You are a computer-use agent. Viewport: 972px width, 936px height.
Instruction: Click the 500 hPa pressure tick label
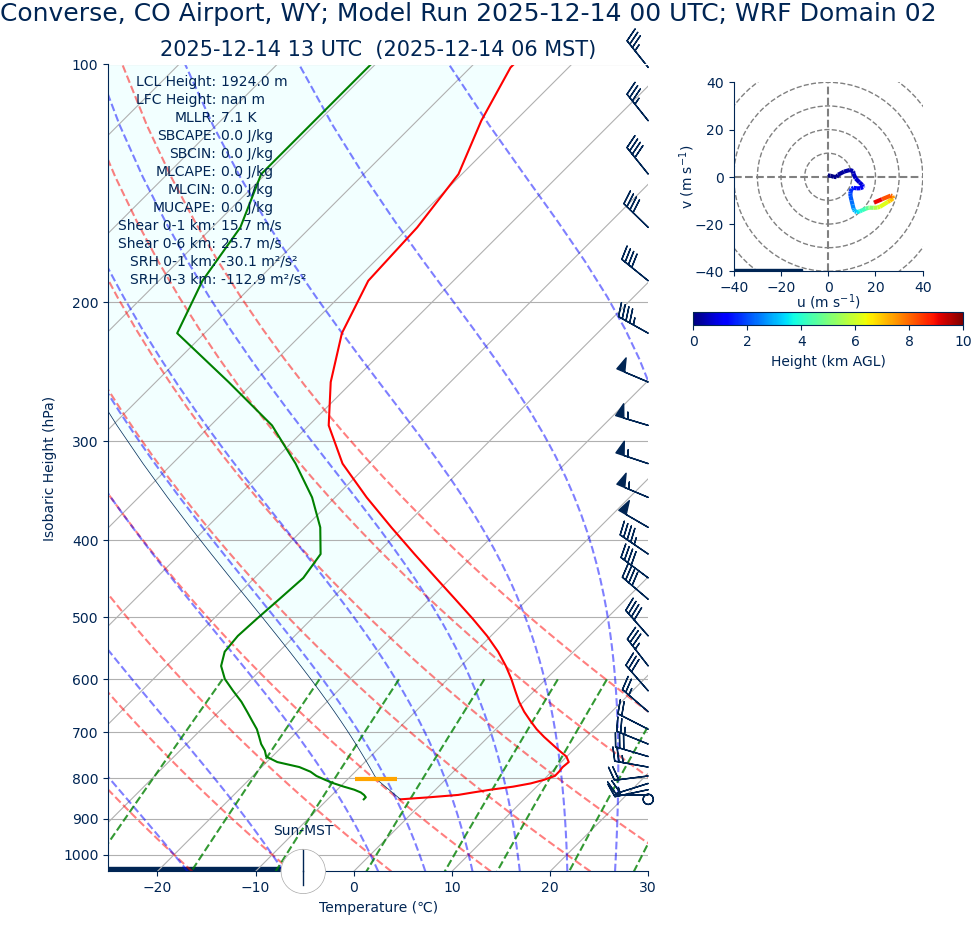point(85,618)
